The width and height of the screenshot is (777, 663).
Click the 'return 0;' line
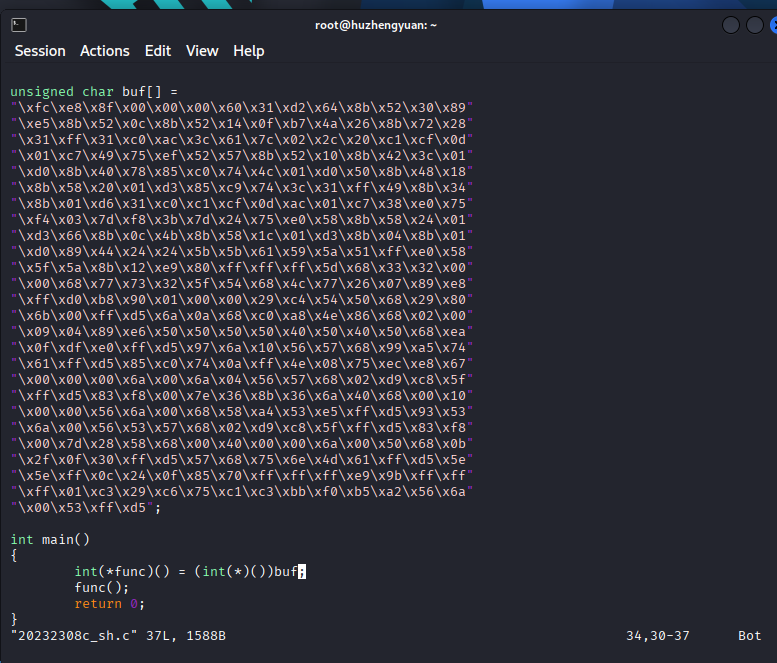click(x=110, y=604)
